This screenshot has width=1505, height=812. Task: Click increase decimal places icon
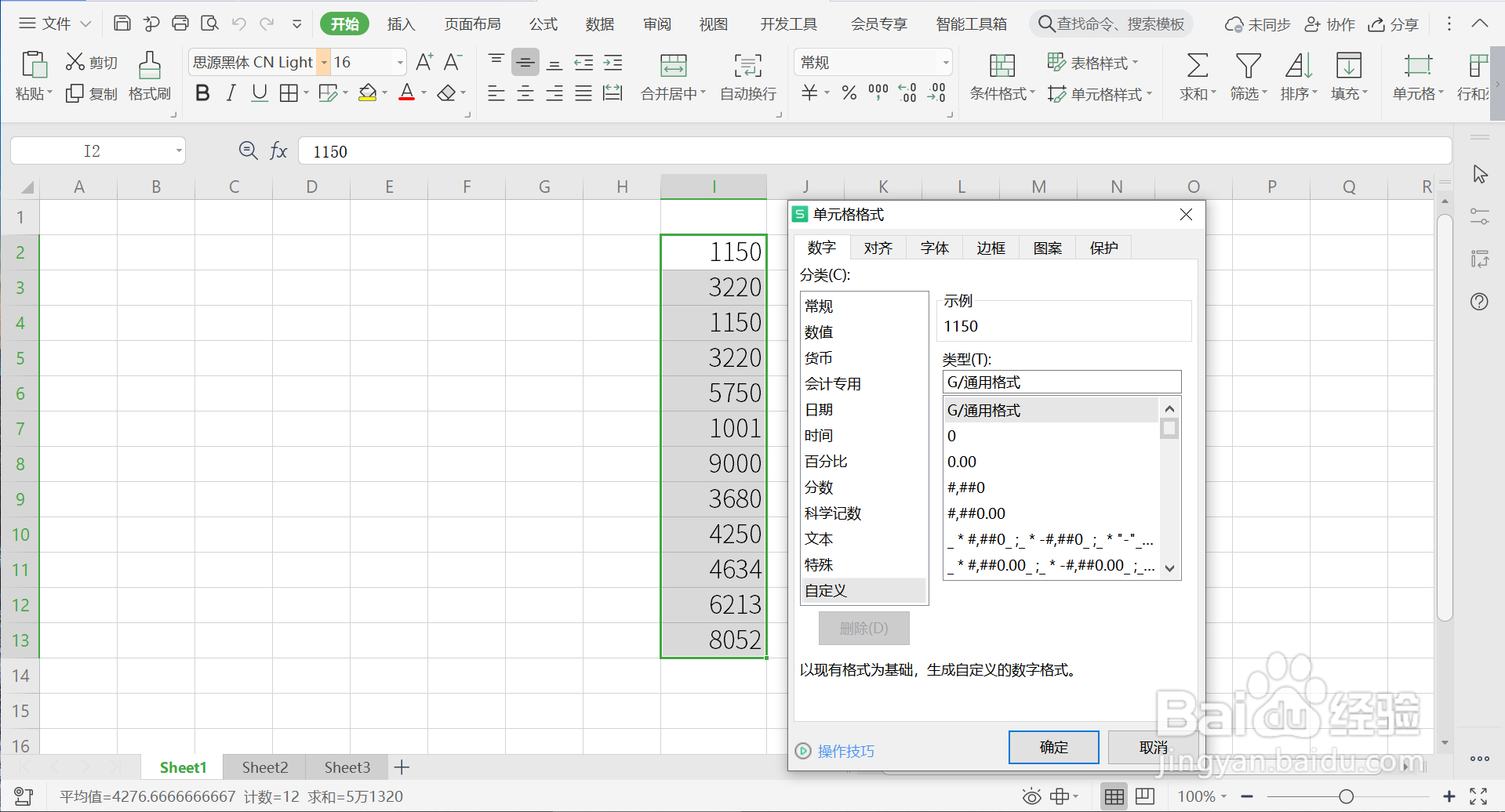click(907, 93)
